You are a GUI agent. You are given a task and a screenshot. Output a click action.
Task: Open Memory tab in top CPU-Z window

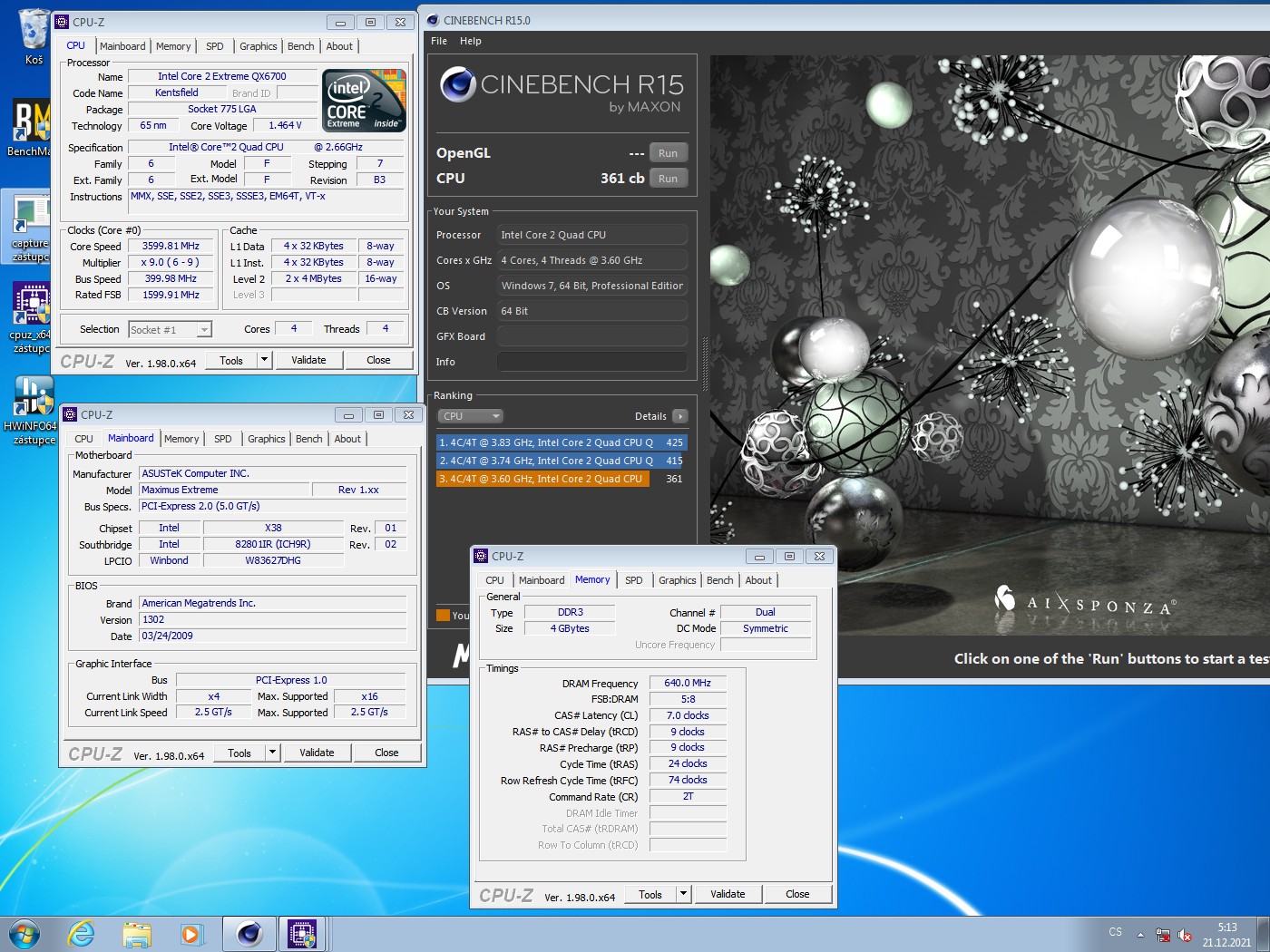tap(173, 46)
